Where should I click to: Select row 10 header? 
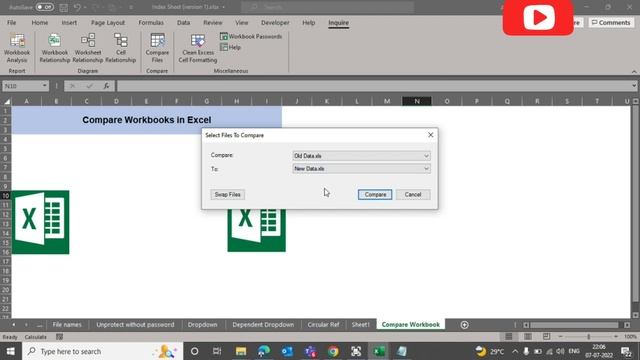click(6, 196)
